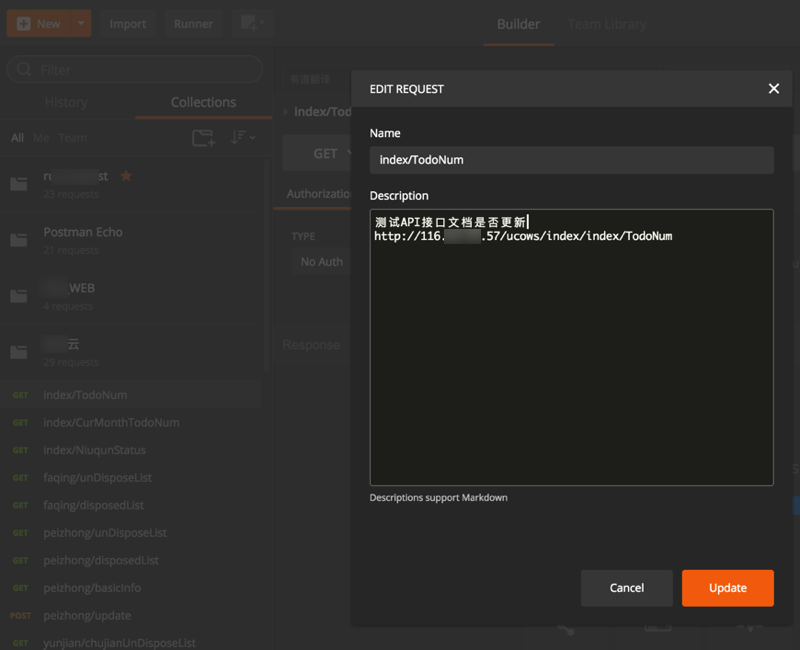The width and height of the screenshot is (800, 650).
Task: Click the Filter search field
Action: (135, 69)
